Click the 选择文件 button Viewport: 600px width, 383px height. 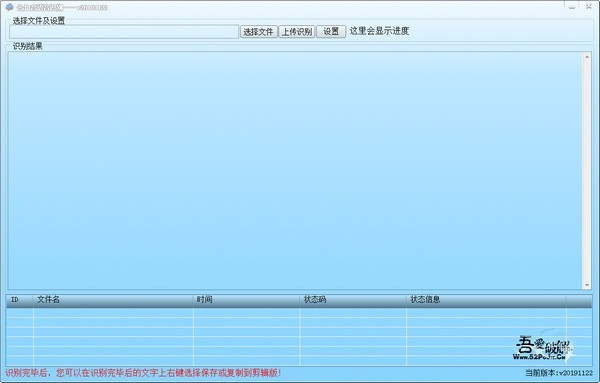pos(259,31)
